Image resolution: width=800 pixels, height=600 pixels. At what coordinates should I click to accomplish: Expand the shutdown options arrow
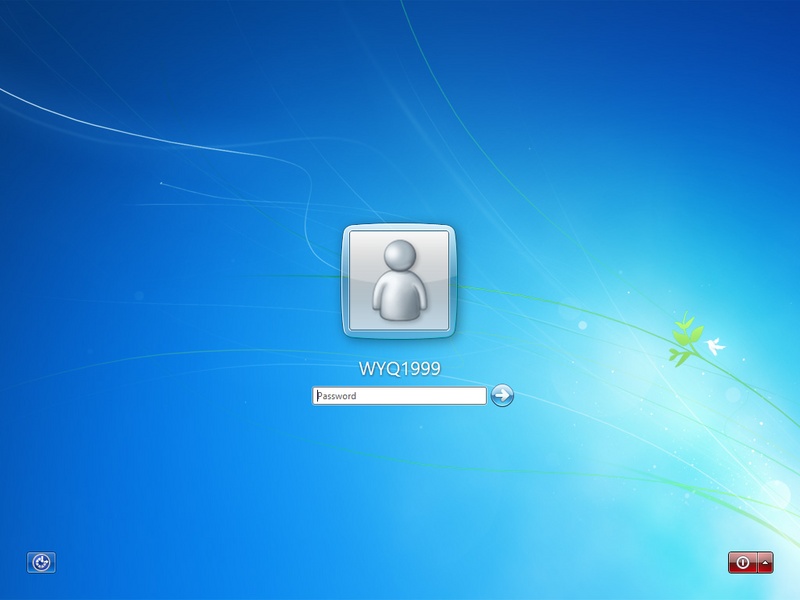pyautogui.click(x=765, y=562)
